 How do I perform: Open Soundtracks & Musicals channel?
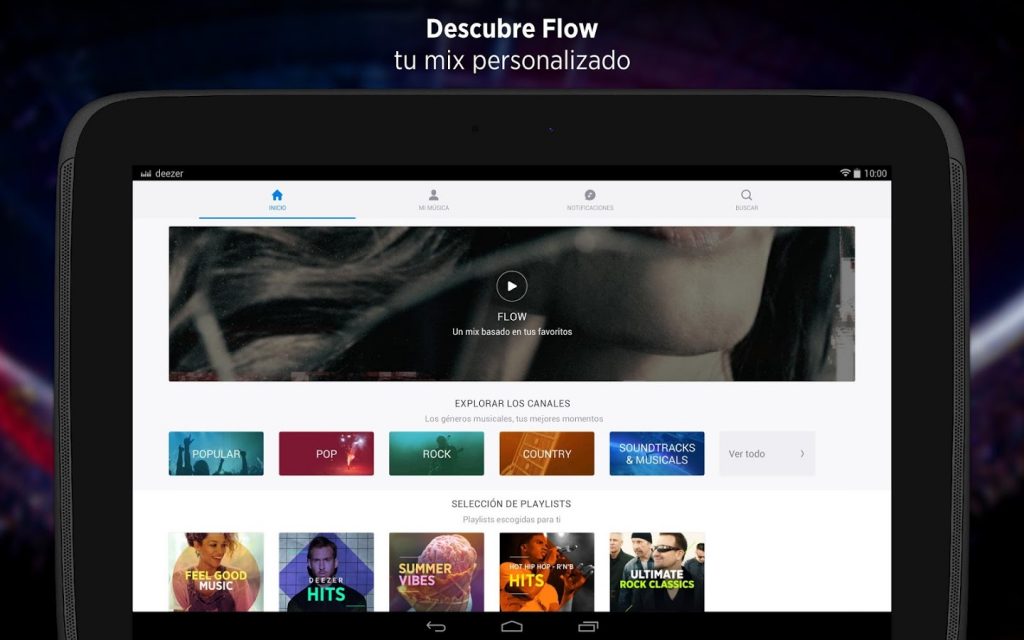(657, 453)
